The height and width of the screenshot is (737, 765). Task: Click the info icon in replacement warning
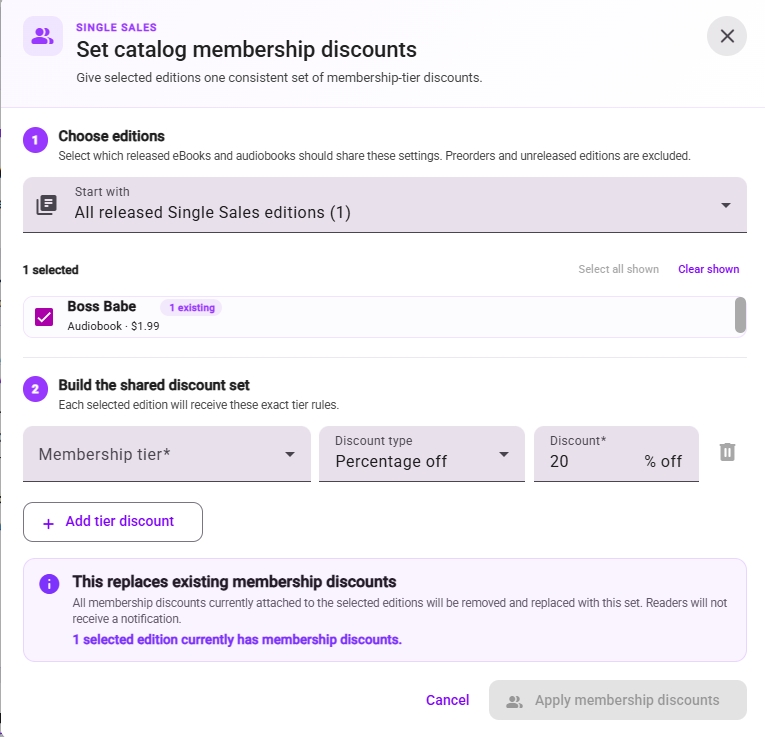click(x=49, y=583)
